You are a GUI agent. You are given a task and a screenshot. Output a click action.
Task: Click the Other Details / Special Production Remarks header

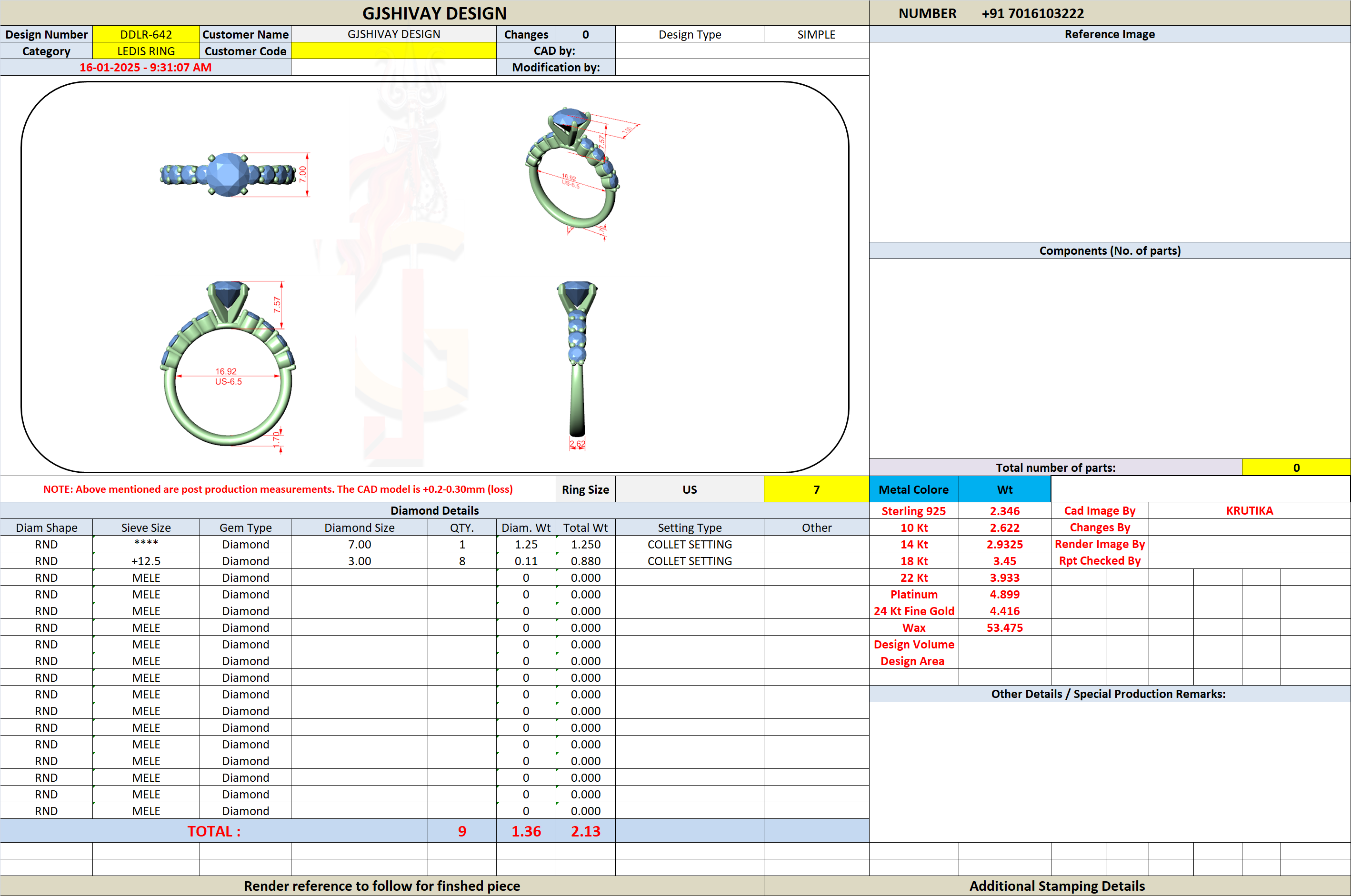[x=1109, y=694]
